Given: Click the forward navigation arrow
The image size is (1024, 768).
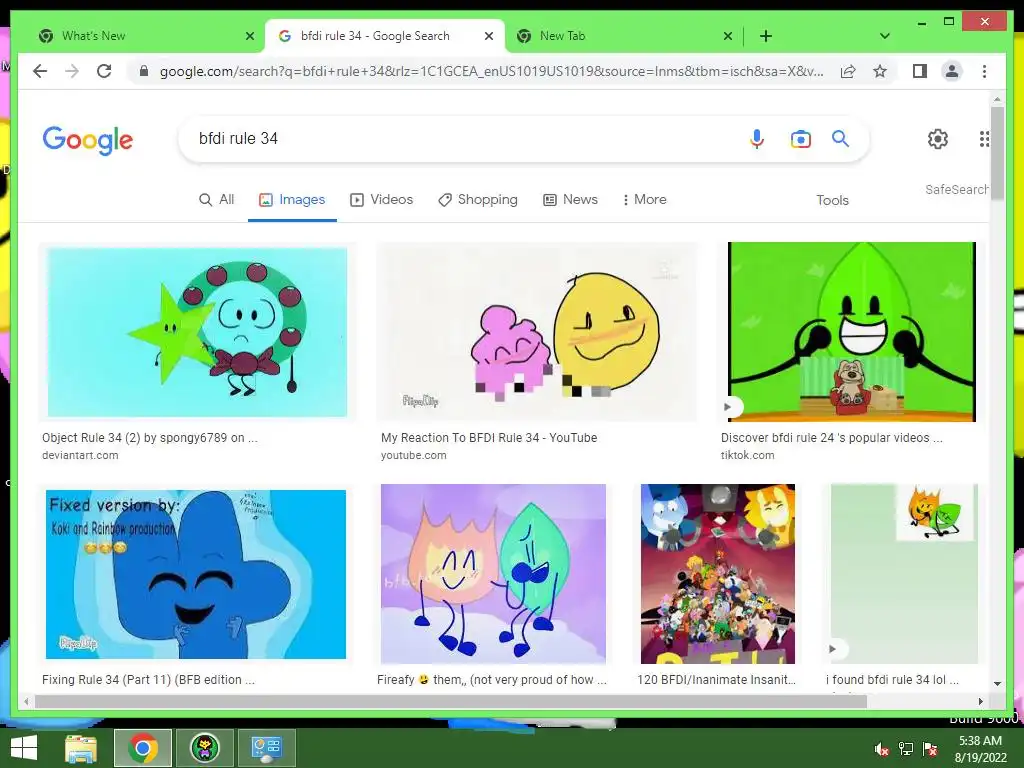Looking at the screenshot, I should pyautogui.click(x=72, y=71).
